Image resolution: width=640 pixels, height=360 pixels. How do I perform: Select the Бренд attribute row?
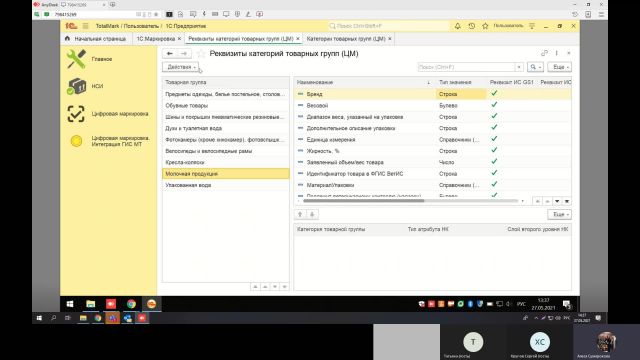[x=433, y=94]
